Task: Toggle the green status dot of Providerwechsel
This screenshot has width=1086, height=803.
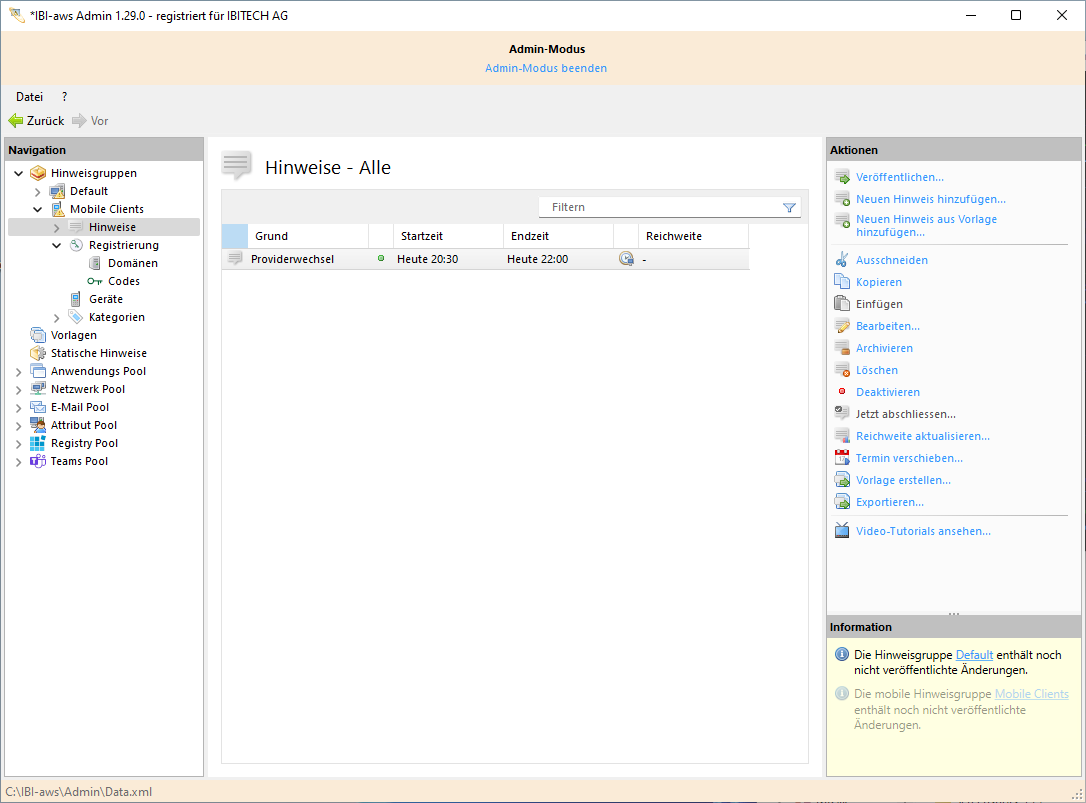Action: pos(380,259)
